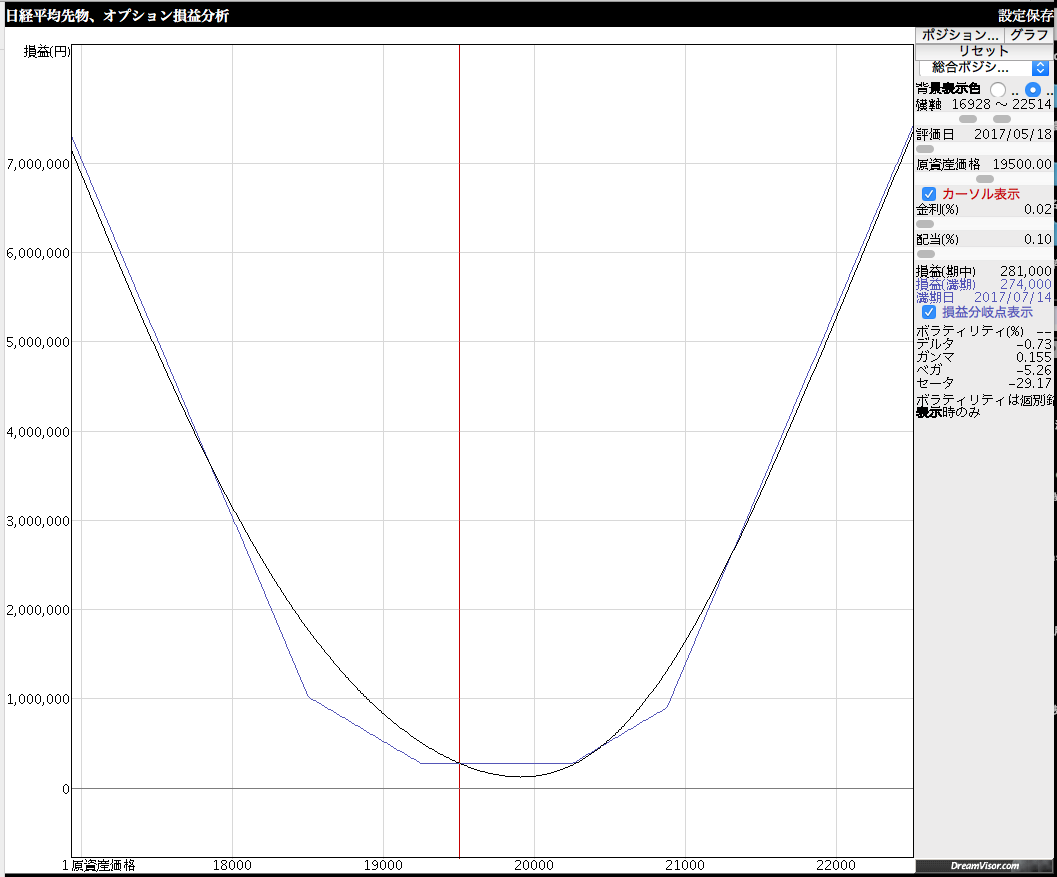This screenshot has width=1057, height=877.
Task: Click the 原資産価格 slider handle
Action: coord(985,179)
